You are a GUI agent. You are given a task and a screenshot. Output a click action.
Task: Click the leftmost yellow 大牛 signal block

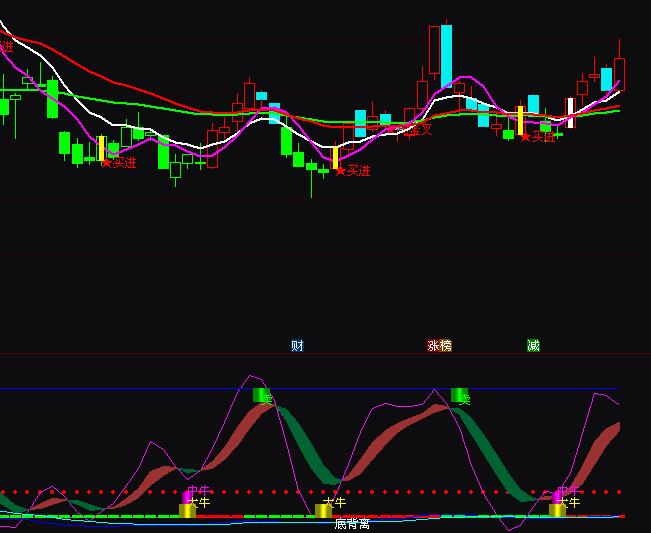187,510
